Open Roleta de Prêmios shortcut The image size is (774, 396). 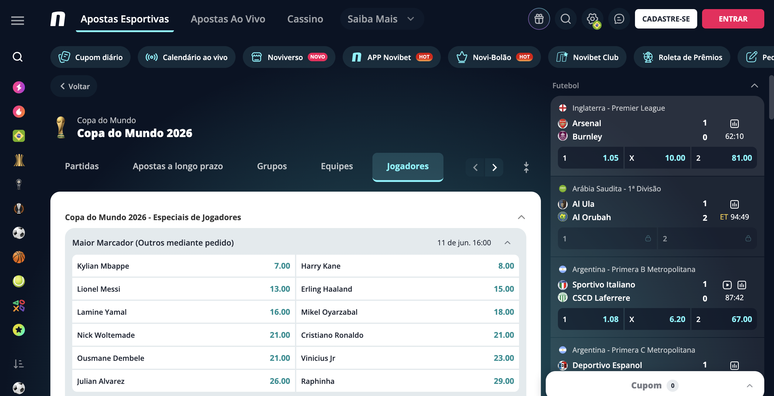[682, 57]
